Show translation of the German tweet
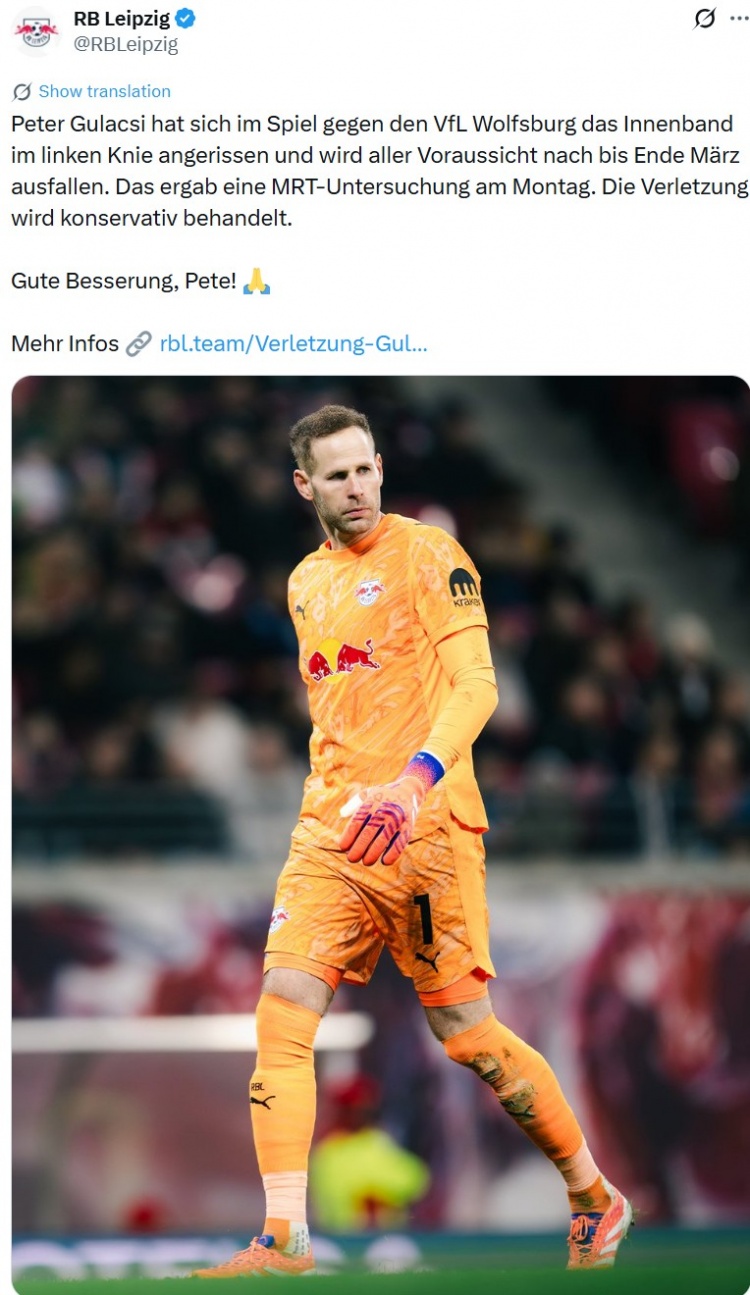750x1295 pixels. coord(104,91)
